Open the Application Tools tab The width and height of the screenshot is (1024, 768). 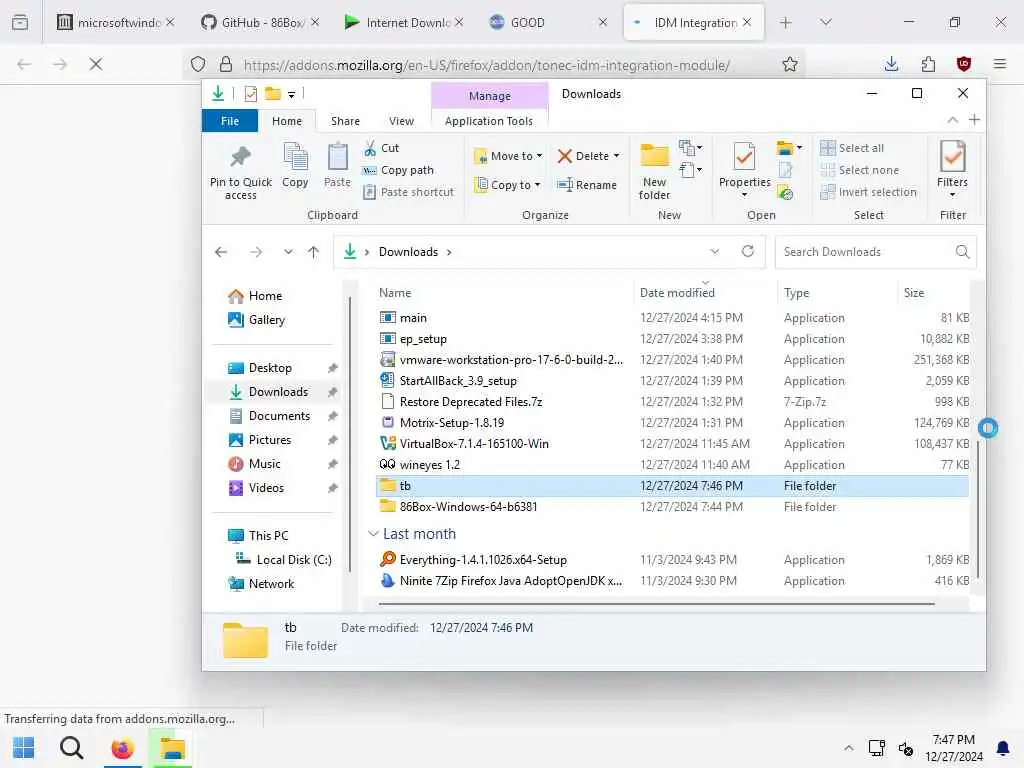tap(488, 121)
